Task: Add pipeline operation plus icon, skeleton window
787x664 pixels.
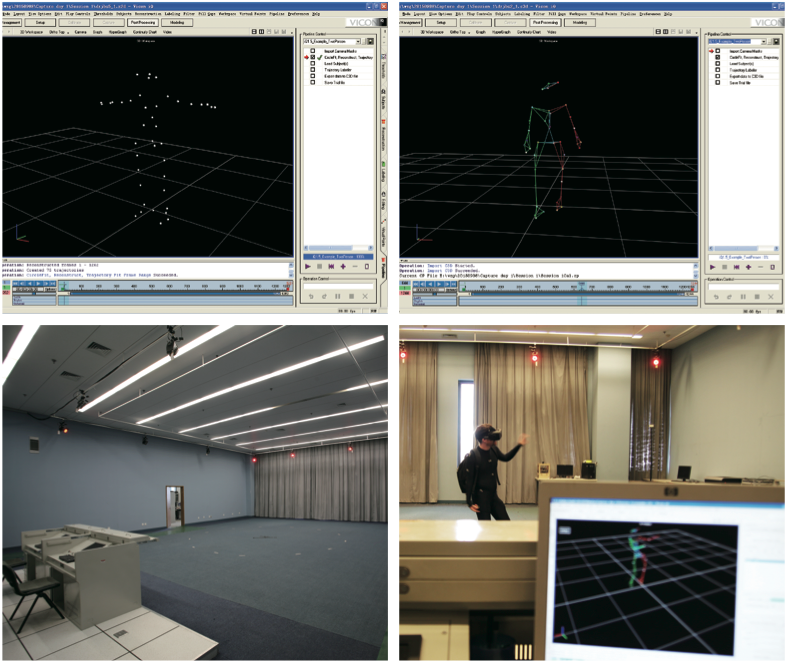Action: 748,267
